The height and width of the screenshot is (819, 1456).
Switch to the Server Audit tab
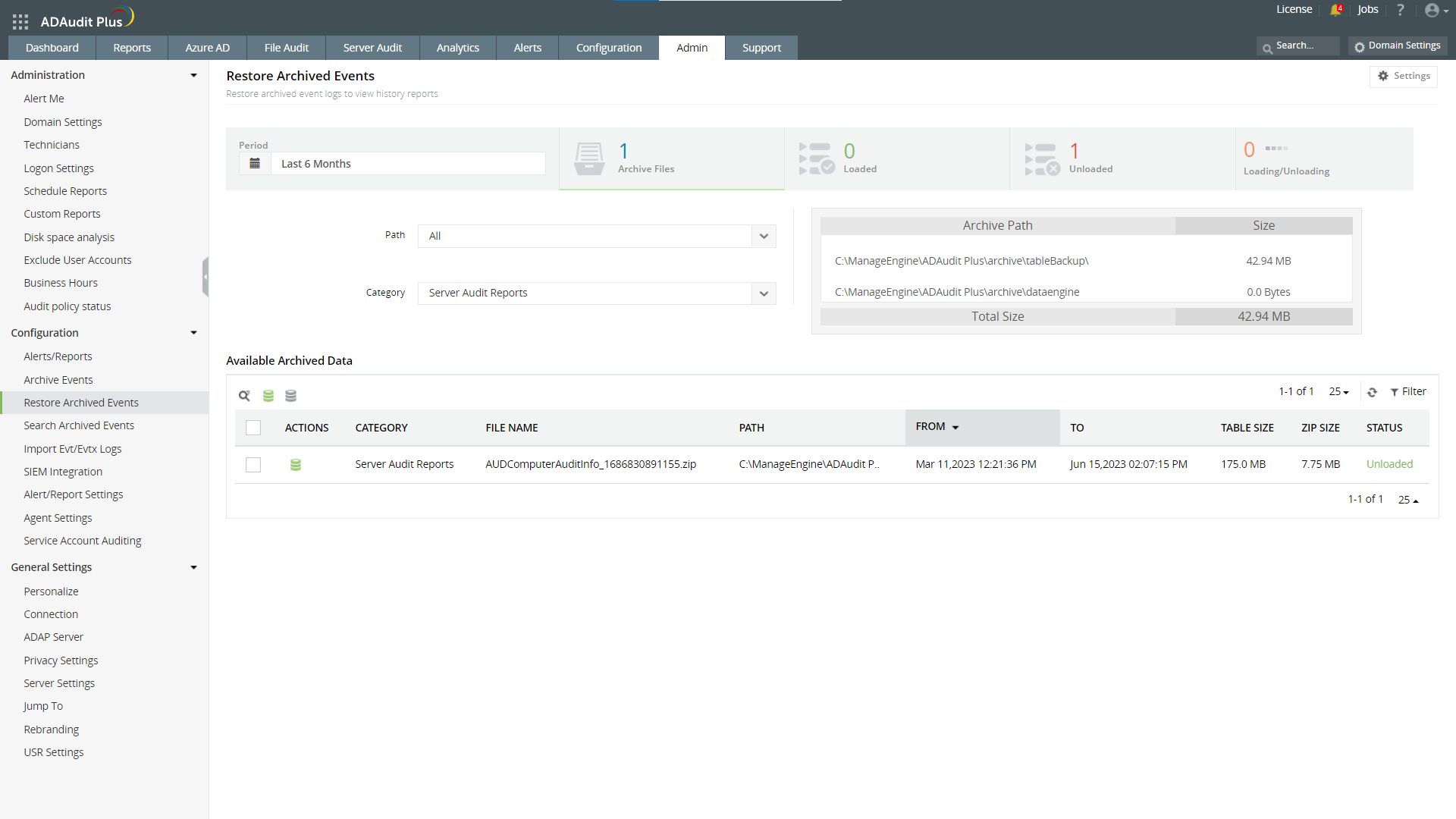tap(372, 48)
